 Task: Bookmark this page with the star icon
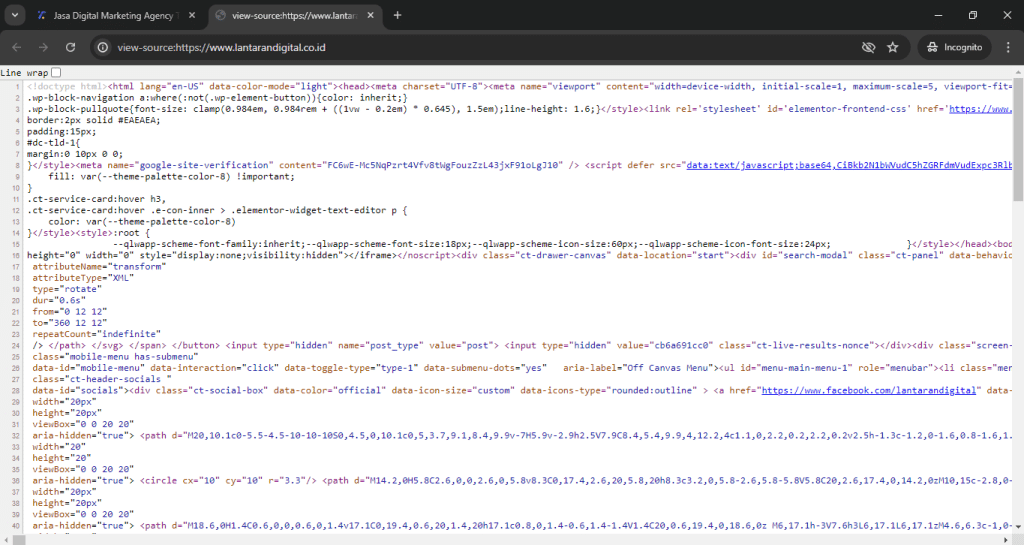point(892,47)
